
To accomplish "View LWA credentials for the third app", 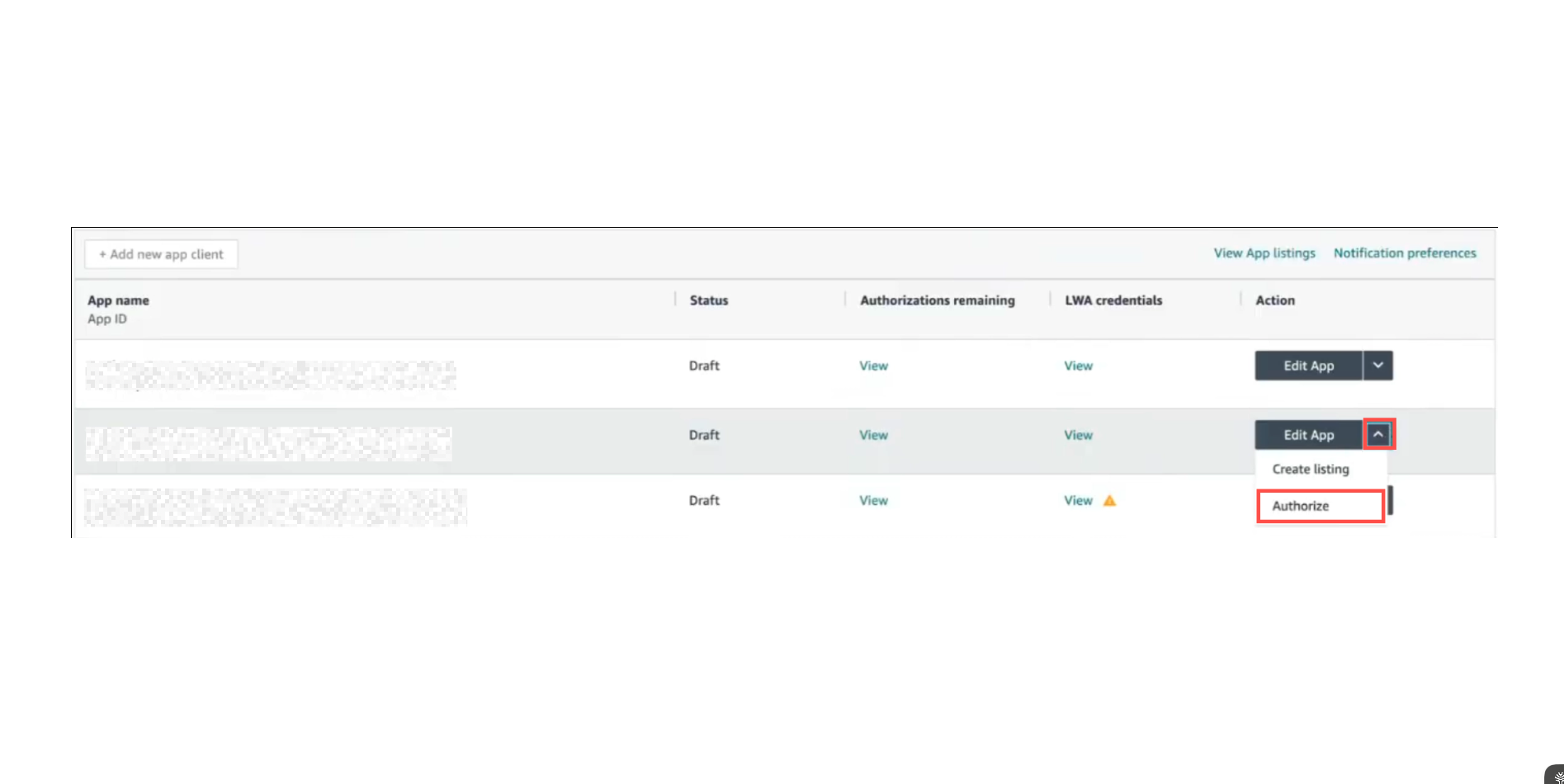I will pyautogui.click(x=1078, y=500).
